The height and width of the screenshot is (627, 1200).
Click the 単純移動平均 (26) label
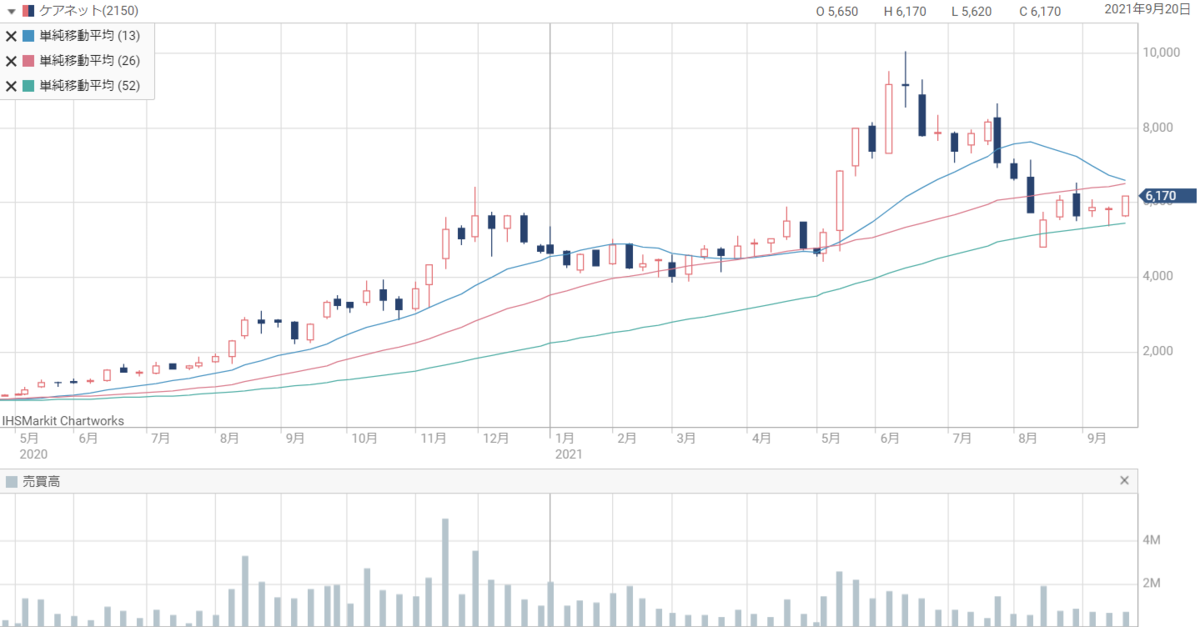coord(90,61)
